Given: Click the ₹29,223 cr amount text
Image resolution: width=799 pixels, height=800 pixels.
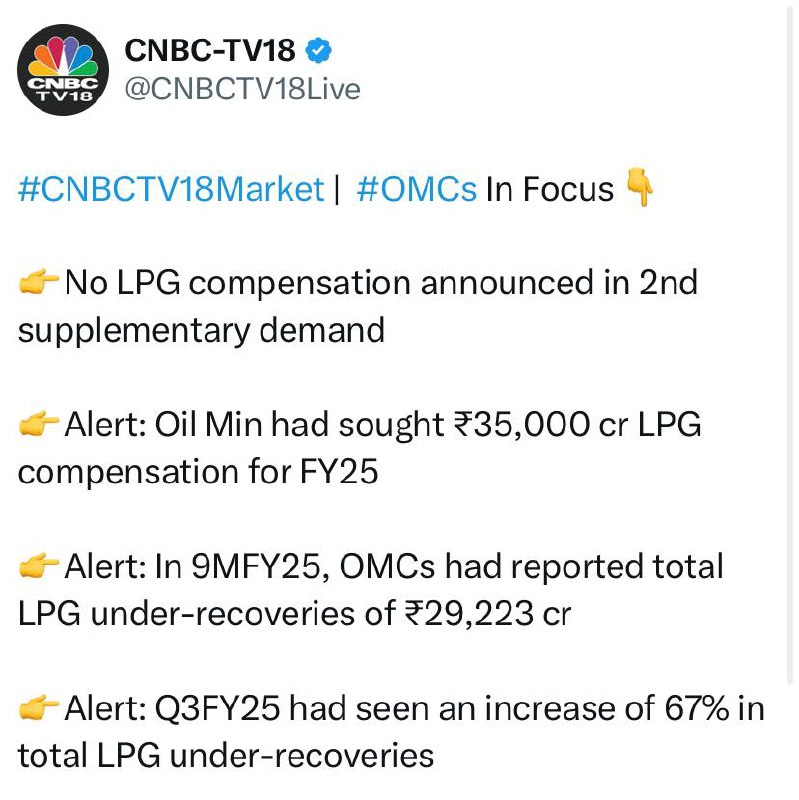Looking at the screenshot, I should pos(488,613).
